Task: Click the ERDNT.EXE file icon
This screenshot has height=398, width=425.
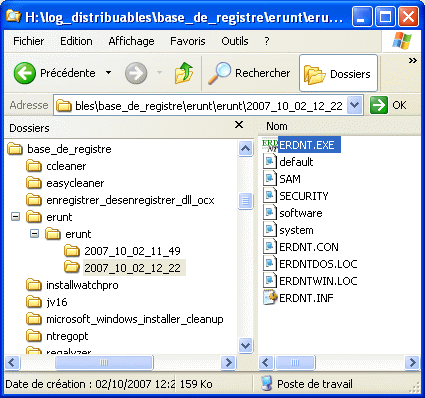Action: (270, 145)
